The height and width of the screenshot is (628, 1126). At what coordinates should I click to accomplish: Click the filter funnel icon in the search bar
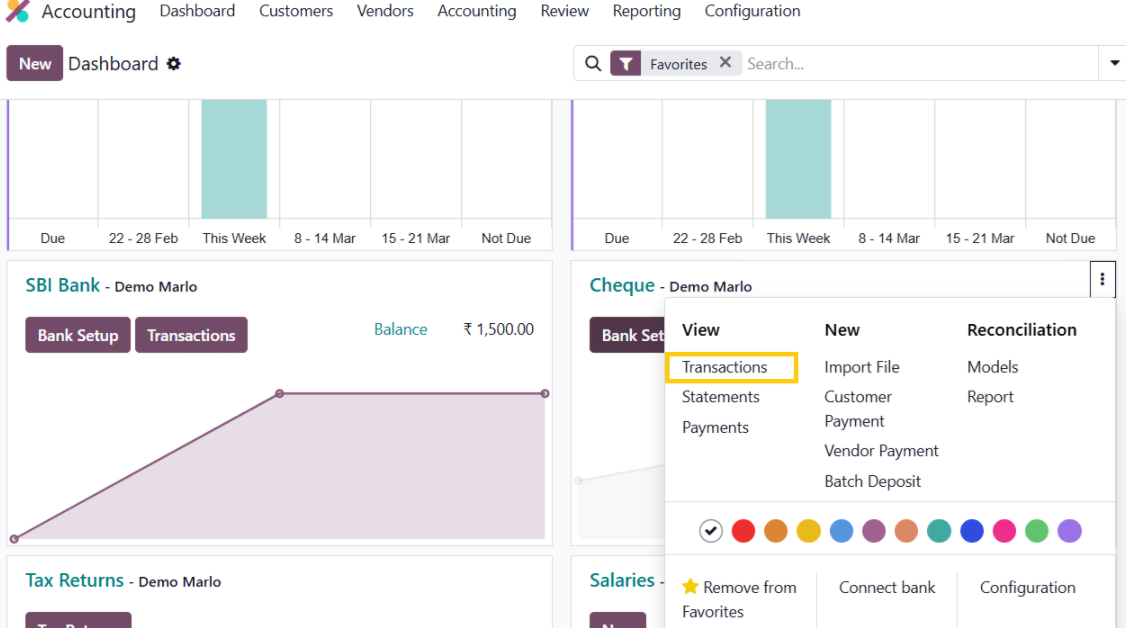point(625,64)
